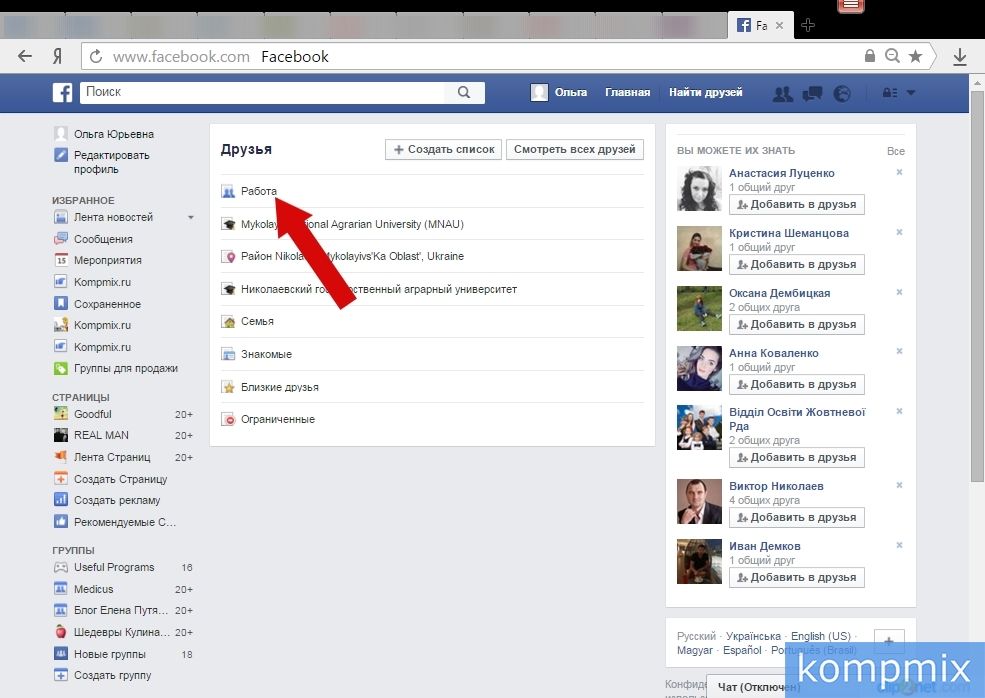Add Кристина Шеманцова as friend
The height and width of the screenshot is (698, 985).
[x=797, y=264]
